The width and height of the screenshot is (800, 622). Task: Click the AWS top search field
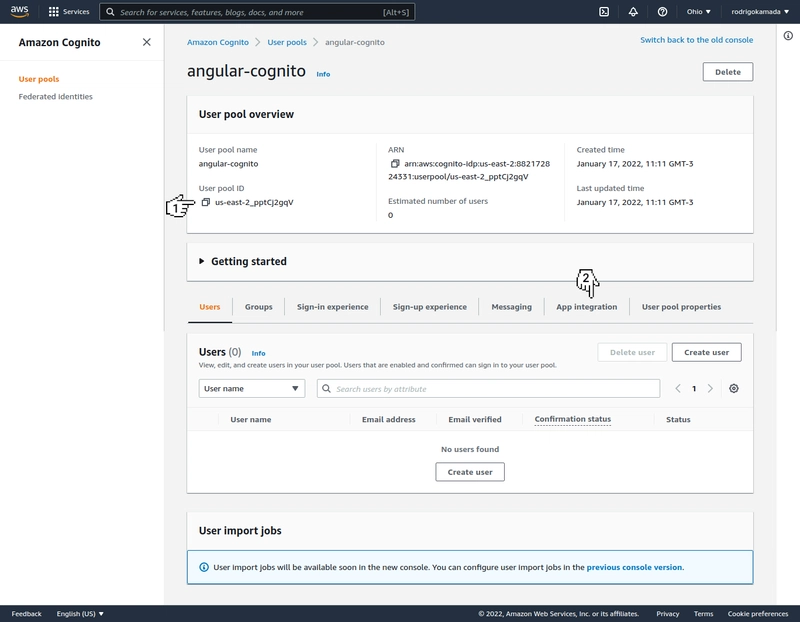pyautogui.click(x=257, y=12)
